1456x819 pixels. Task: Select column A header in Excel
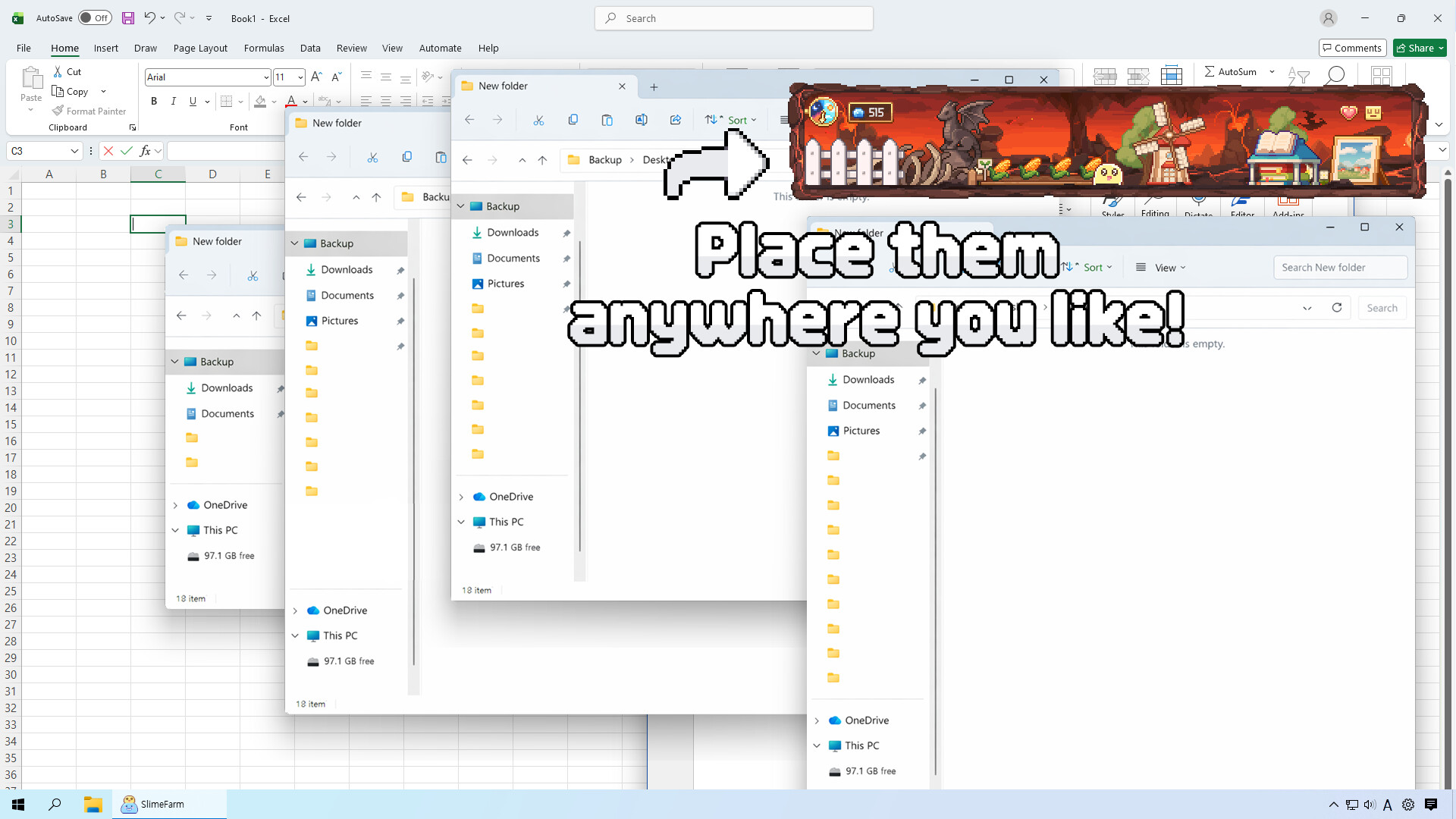pos(49,174)
